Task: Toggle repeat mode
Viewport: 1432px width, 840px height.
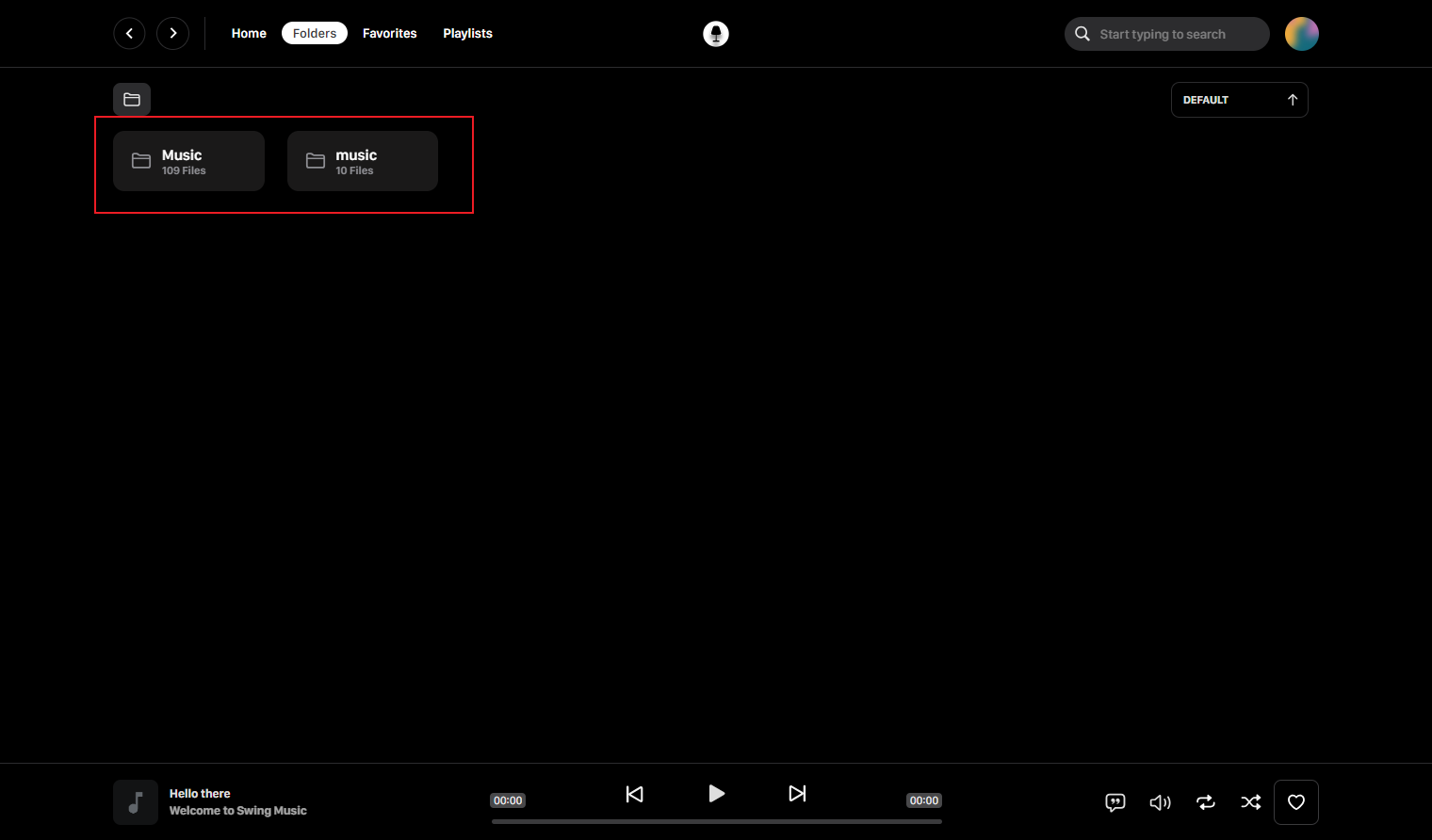Action: click(x=1206, y=802)
